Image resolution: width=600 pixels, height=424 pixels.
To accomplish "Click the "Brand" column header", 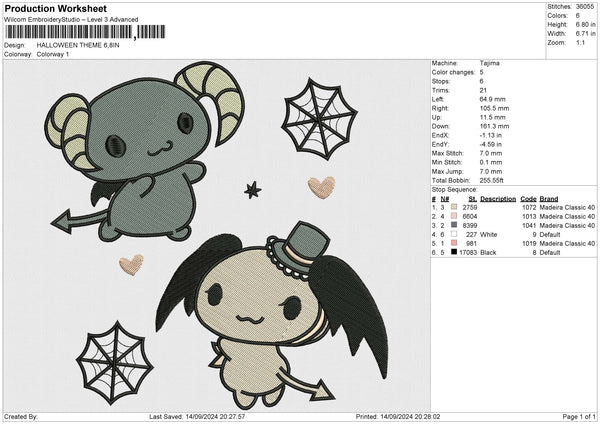I will click(x=549, y=199).
